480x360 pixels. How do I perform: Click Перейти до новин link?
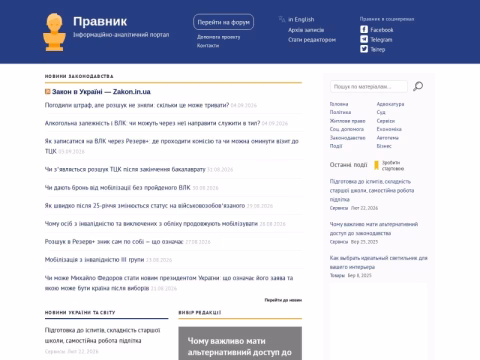pyautogui.click(x=283, y=300)
